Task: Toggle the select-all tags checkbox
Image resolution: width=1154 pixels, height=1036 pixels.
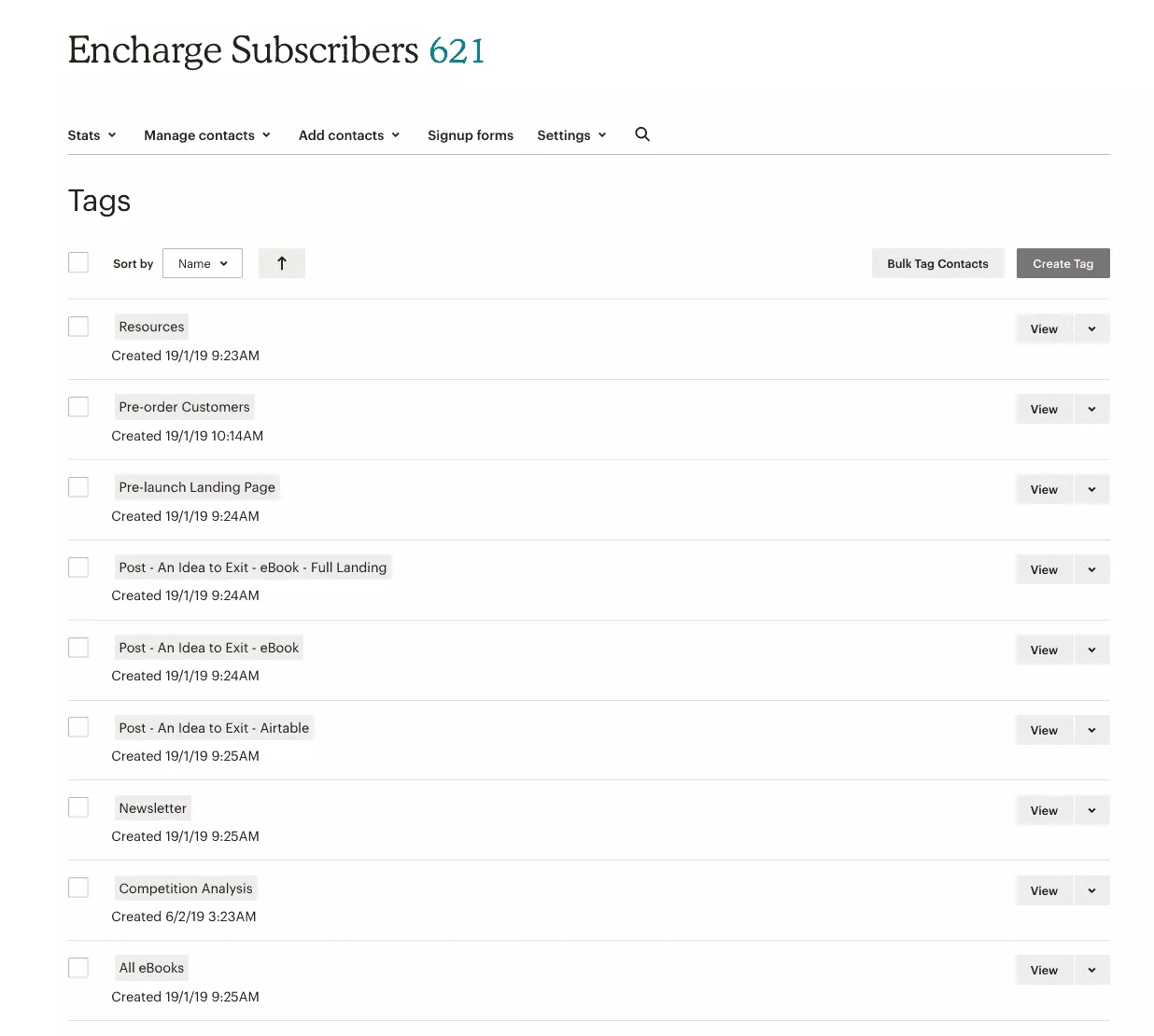Action: (78, 263)
